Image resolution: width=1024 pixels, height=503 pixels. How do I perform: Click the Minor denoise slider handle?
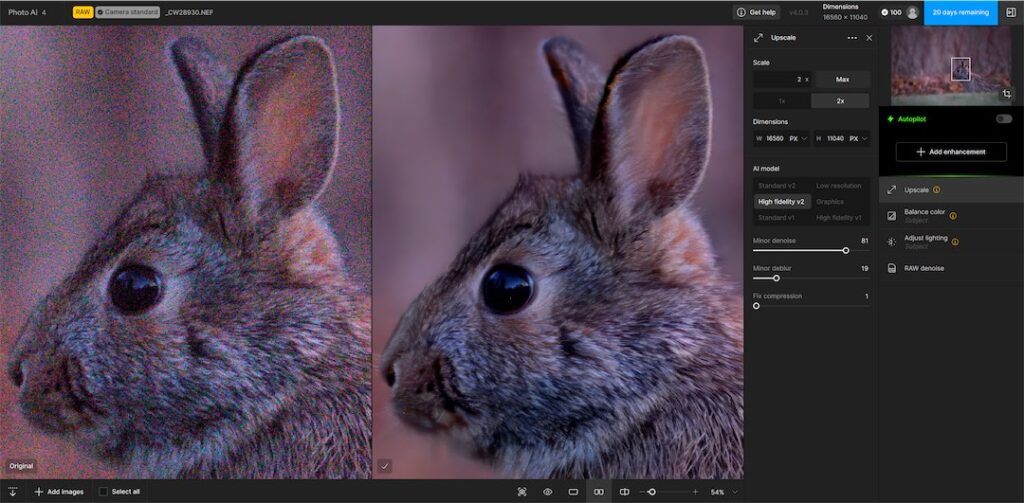coord(846,250)
